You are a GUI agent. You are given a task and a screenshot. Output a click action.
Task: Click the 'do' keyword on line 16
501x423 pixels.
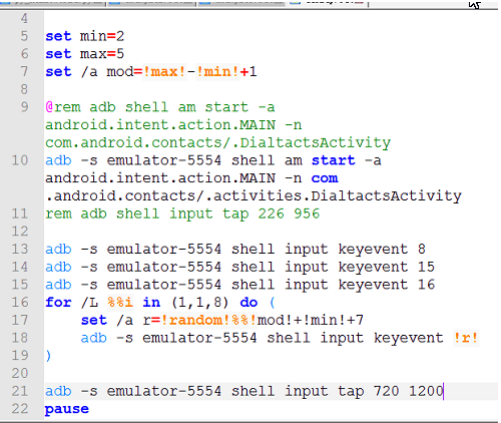pos(249,302)
